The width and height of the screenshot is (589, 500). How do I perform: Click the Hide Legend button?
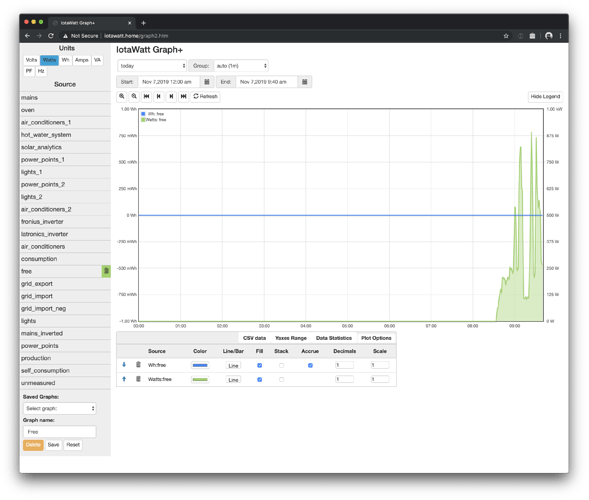pos(545,97)
